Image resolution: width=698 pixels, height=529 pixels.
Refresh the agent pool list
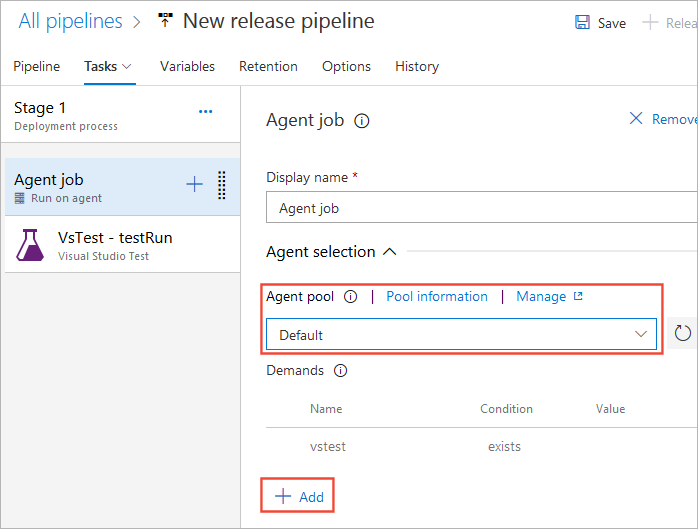point(683,334)
